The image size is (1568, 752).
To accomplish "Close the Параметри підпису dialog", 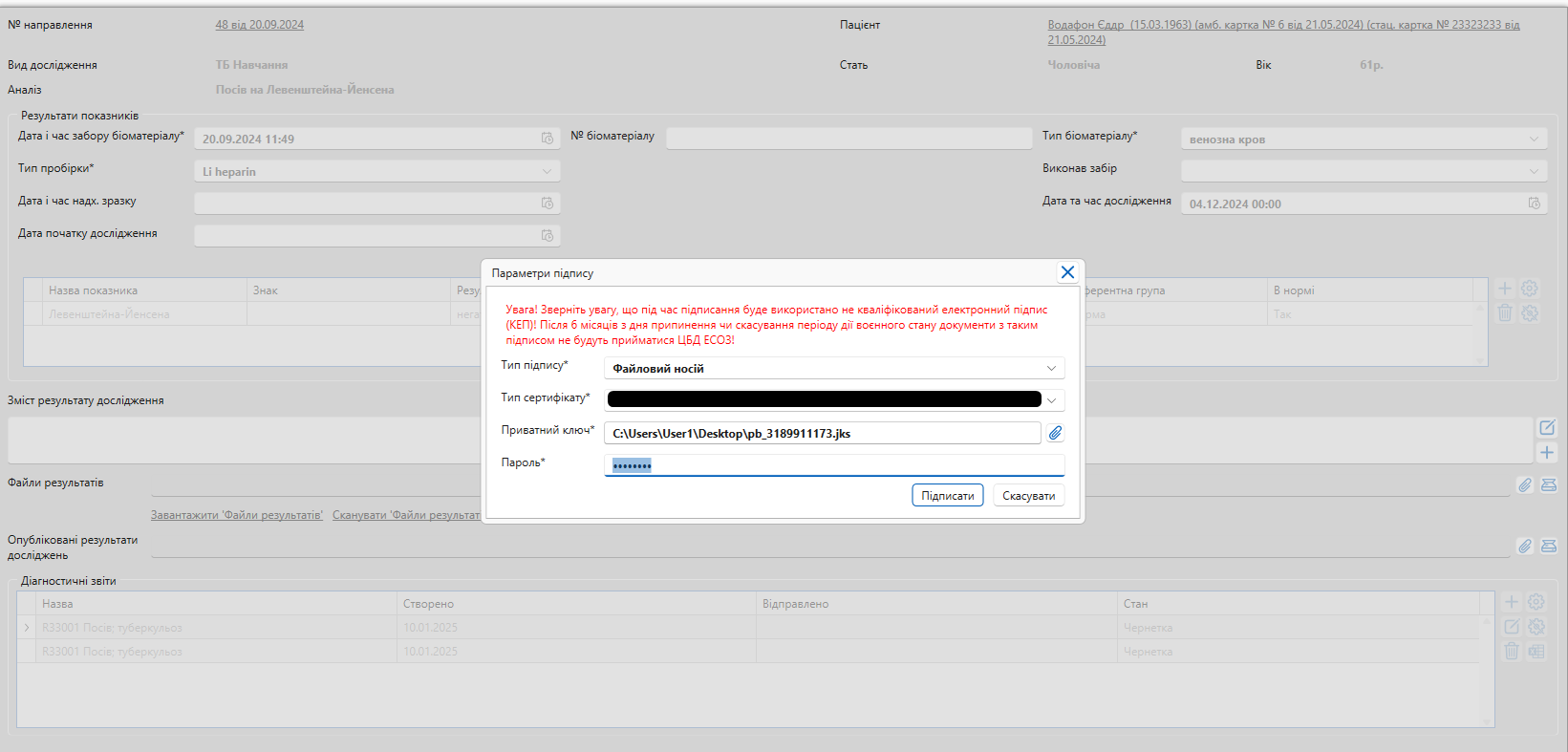I will click(1067, 272).
